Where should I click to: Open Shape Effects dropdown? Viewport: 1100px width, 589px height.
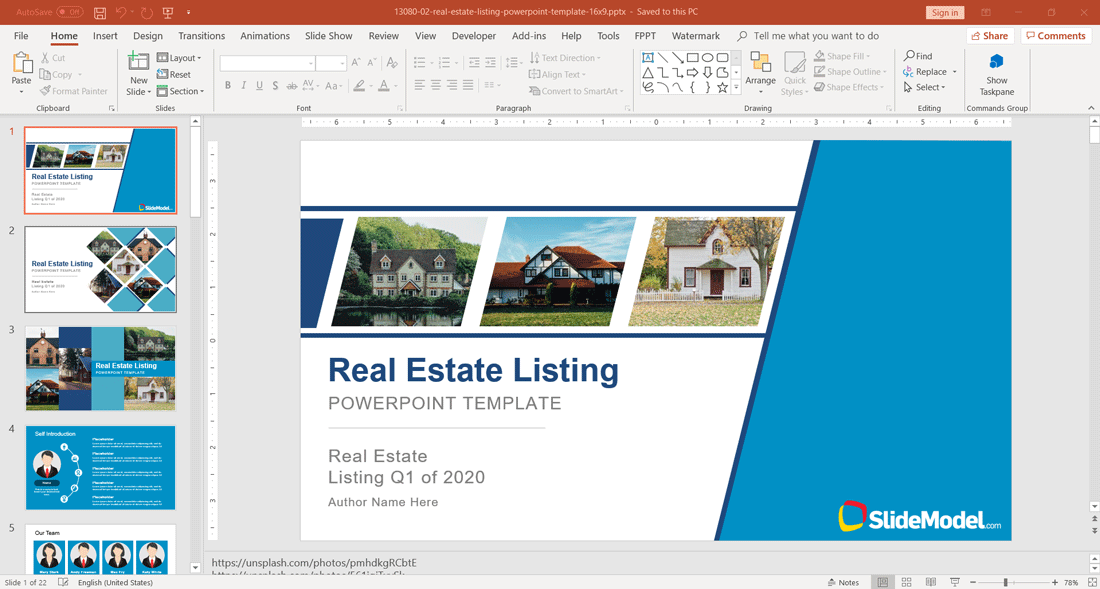848,87
